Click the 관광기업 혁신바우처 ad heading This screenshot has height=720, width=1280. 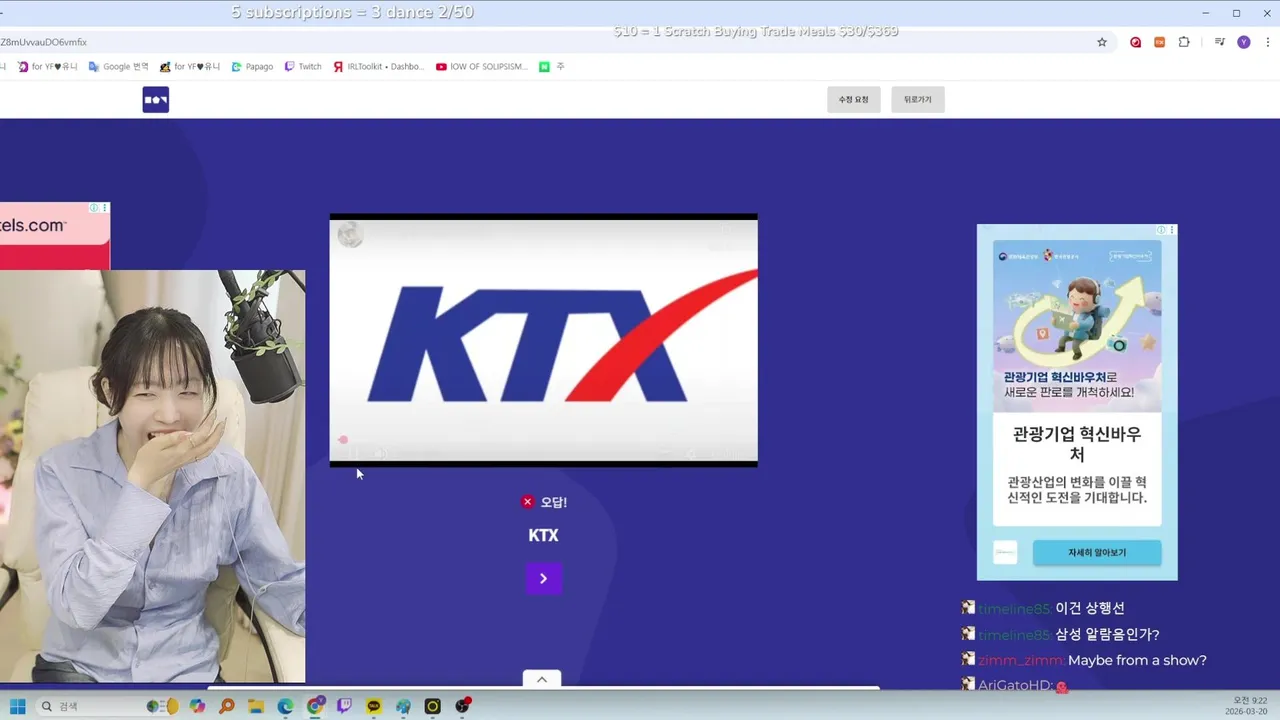pyautogui.click(x=1077, y=444)
